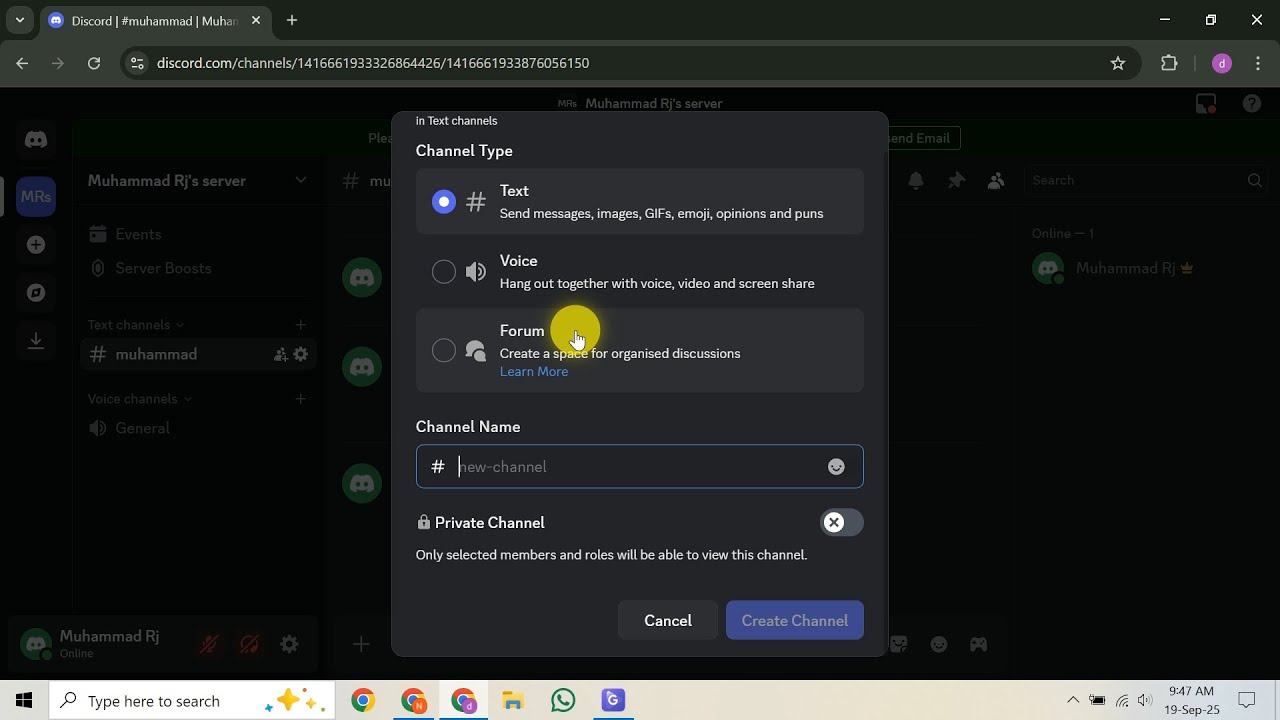Open Chrome profile avatar
This screenshot has height=720, width=1280.
(x=1221, y=63)
